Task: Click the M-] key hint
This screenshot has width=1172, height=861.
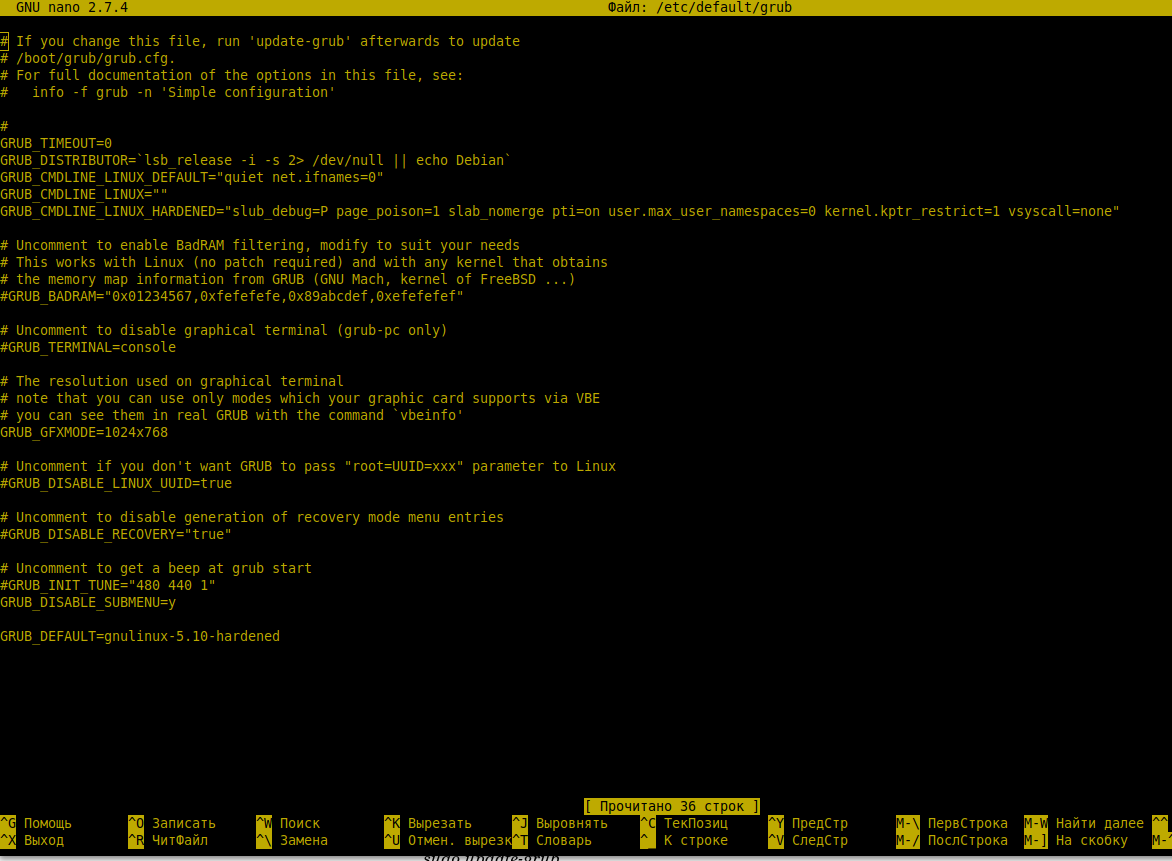Action: (1035, 840)
